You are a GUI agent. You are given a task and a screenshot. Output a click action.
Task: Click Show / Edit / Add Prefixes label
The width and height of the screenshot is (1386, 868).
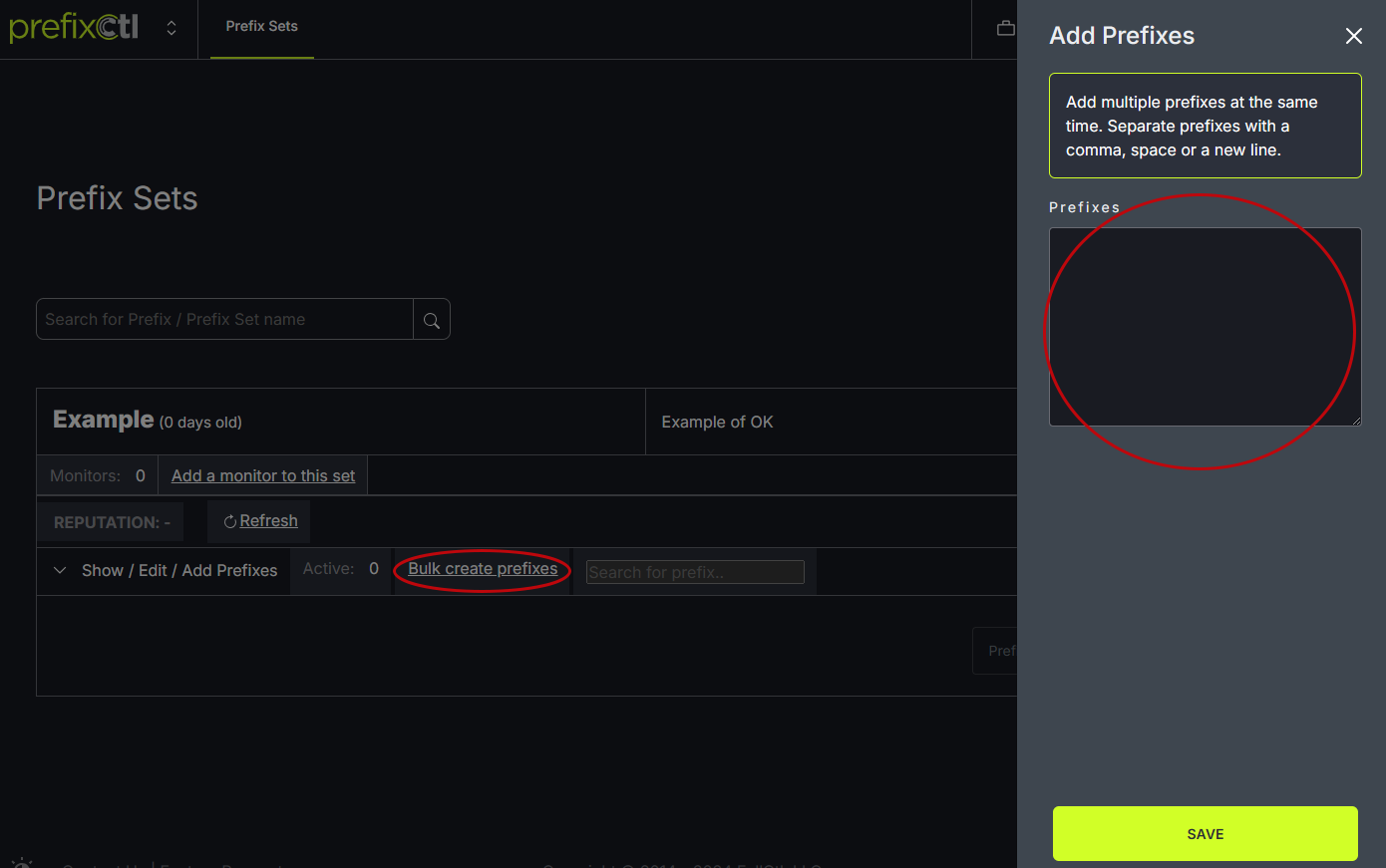[x=179, y=571]
